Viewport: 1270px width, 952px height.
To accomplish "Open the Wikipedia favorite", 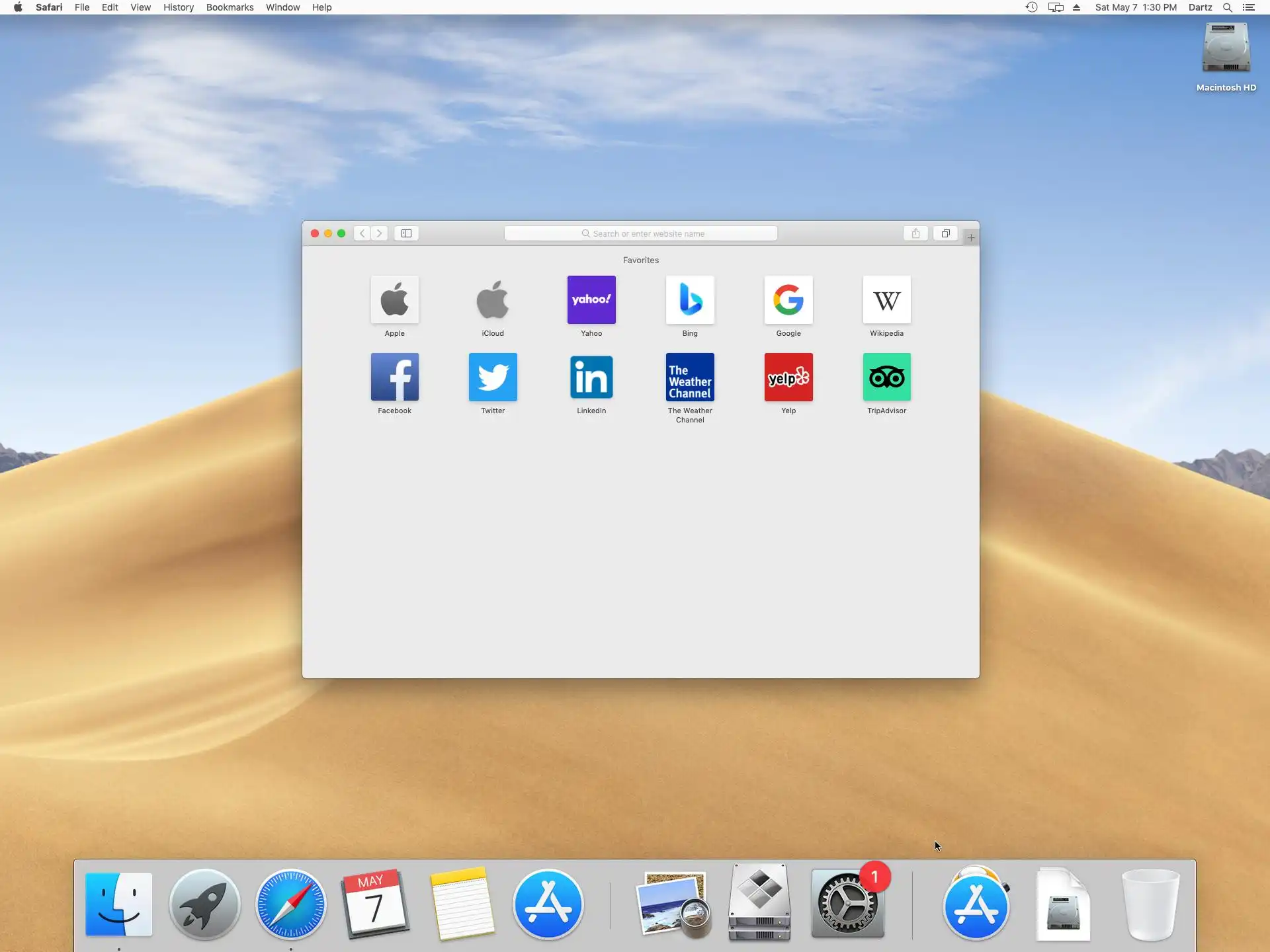I will click(886, 300).
